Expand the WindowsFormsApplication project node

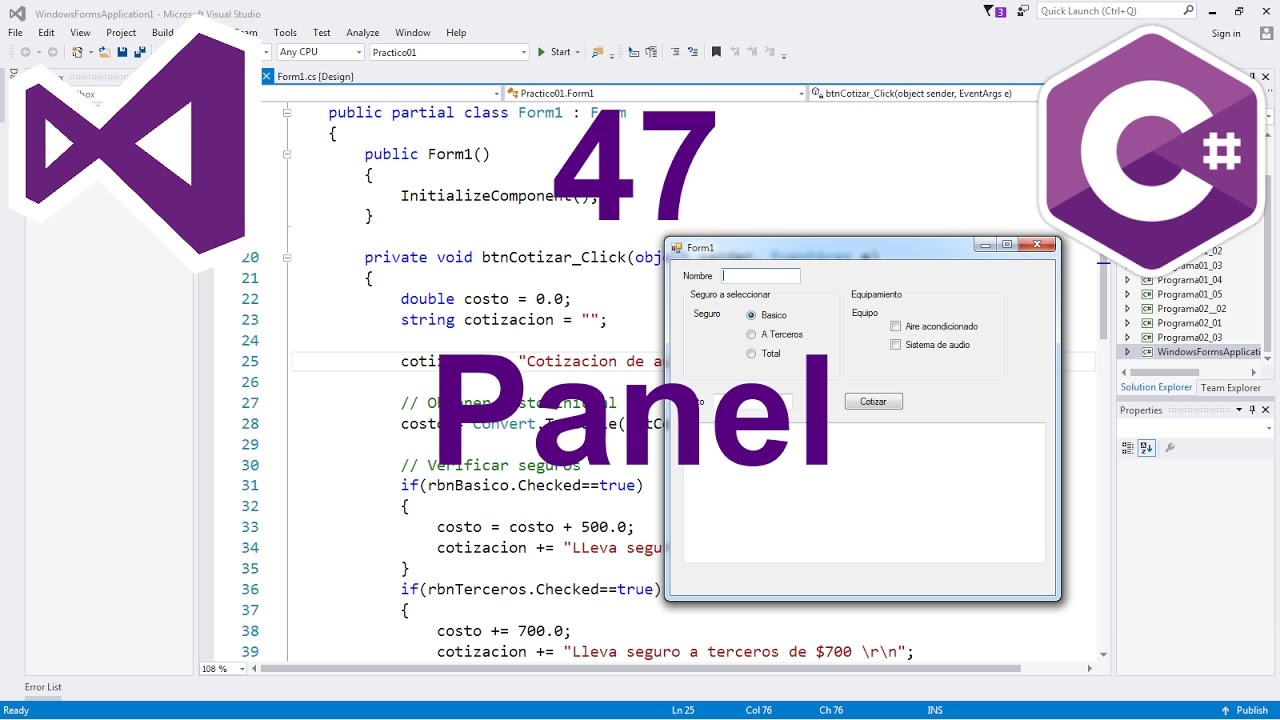tap(1128, 352)
